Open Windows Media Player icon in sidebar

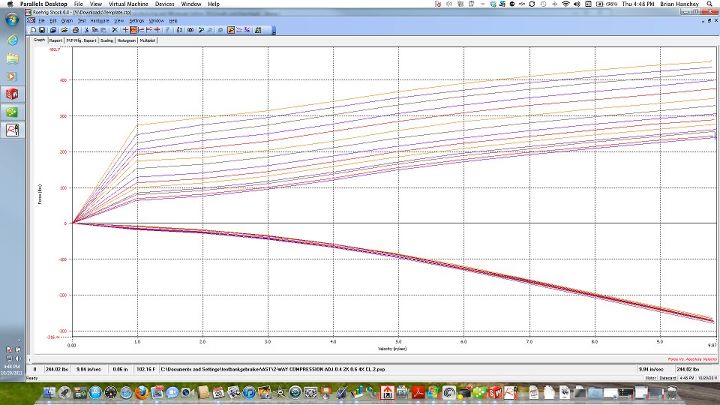click(12, 76)
